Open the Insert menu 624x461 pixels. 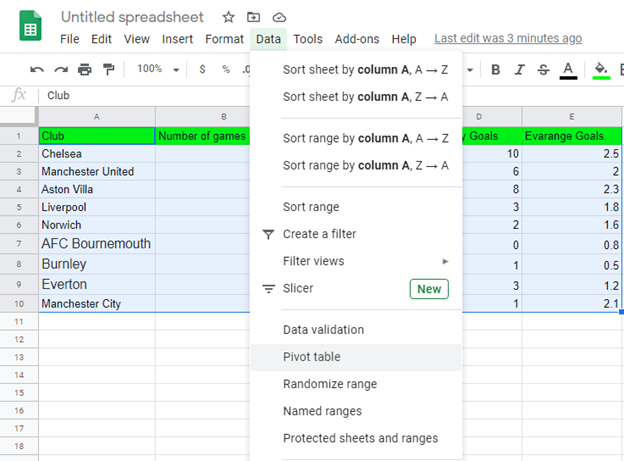pyautogui.click(x=177, y=39)
